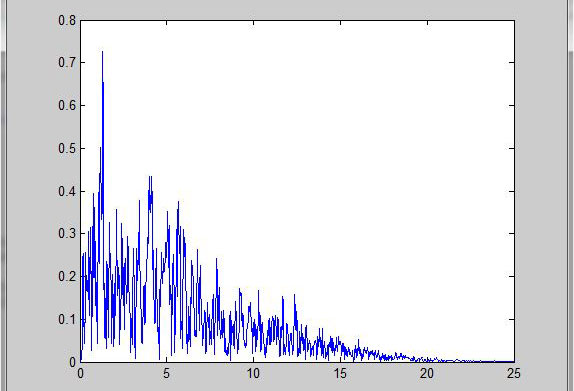Click the y-axis tick label 0.3
574x391 pixels.
(x=67, y=233)
